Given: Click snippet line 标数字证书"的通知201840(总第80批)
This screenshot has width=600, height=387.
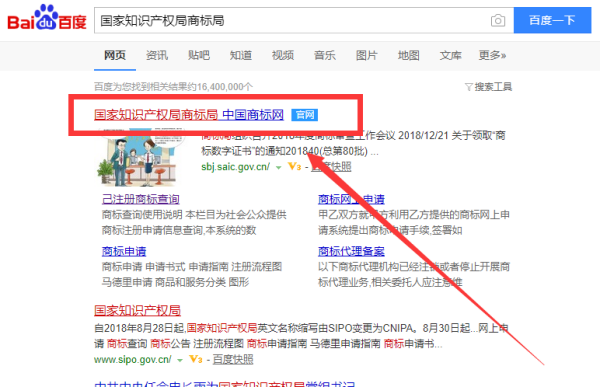Looking at the screenshot, I should tap(290, 151).
